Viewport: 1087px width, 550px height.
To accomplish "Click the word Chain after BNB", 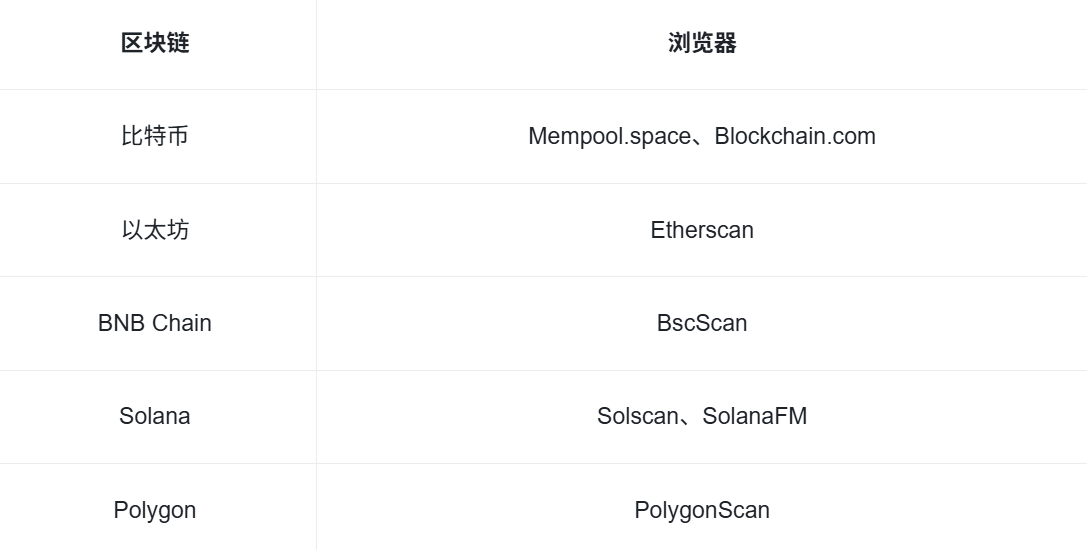I will [x=182, y=323].
